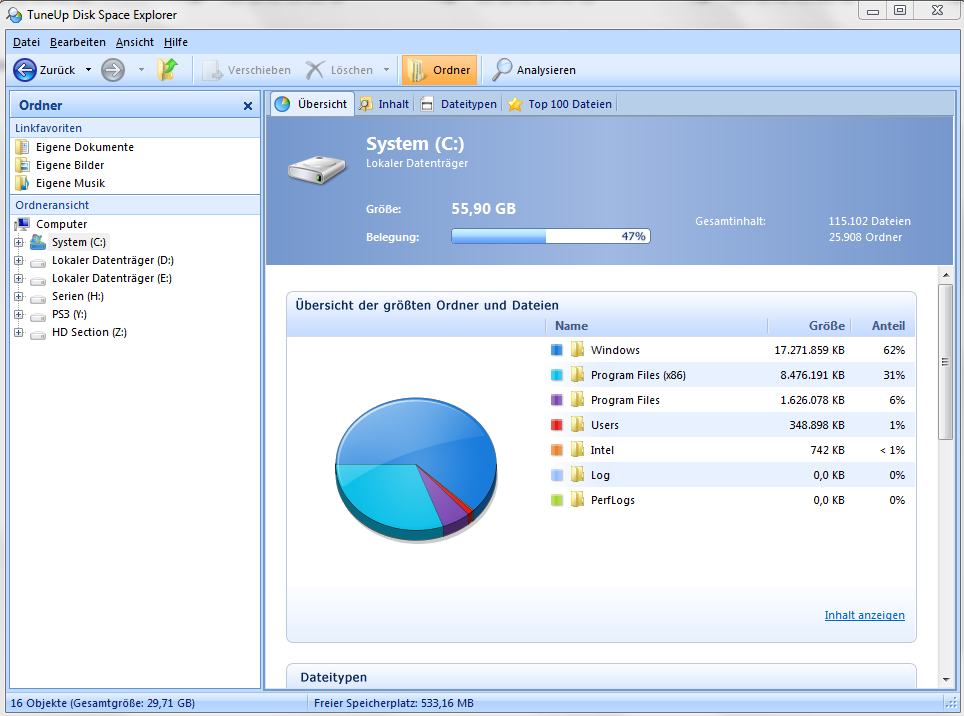Screen dimensions: 964x716
Task: Open Eigene Musik favorite link
Action: [x=71, y=183]
